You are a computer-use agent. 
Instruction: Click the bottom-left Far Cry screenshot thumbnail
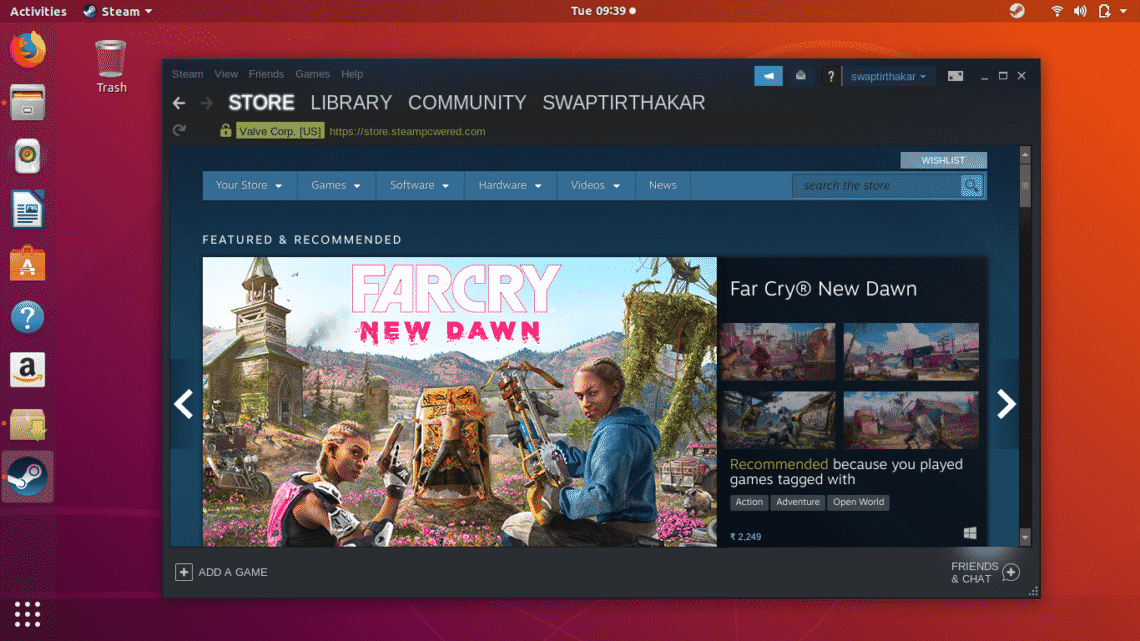[x=778, y=420]
